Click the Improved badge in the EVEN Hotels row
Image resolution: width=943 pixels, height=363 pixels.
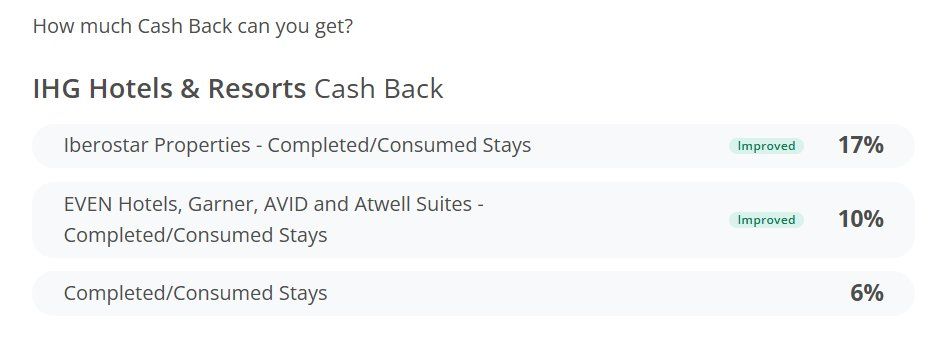coord(766,220)
